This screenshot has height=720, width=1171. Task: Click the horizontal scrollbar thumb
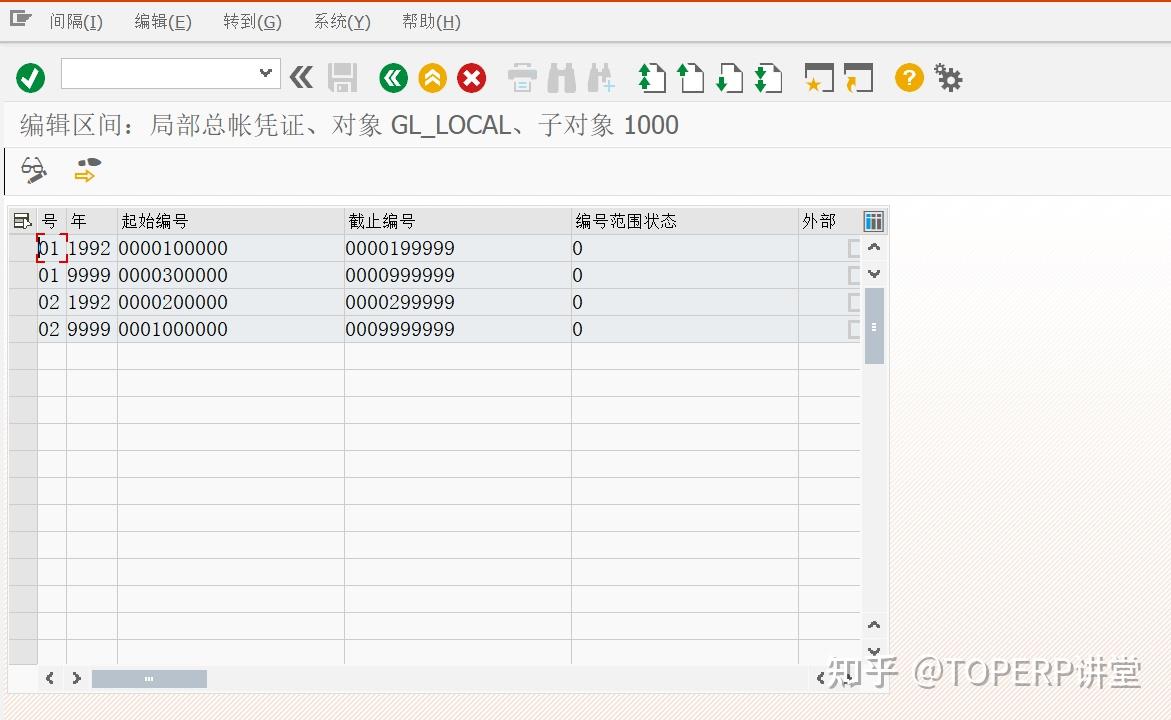coord(149,678)
